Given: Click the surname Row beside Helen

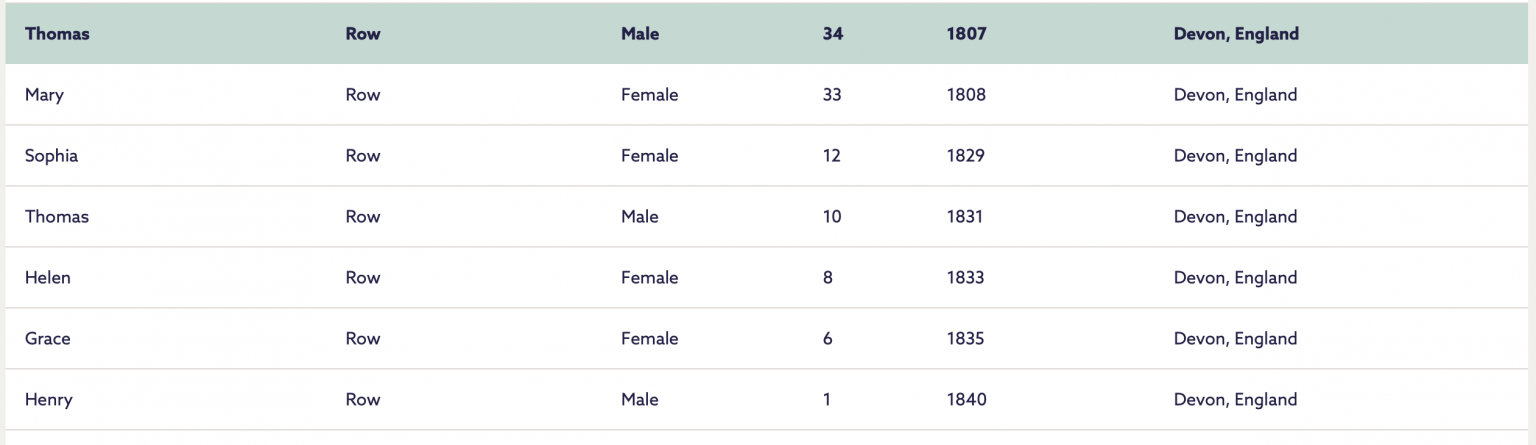Looking at the screenshot, I should [x=363, y=278].
